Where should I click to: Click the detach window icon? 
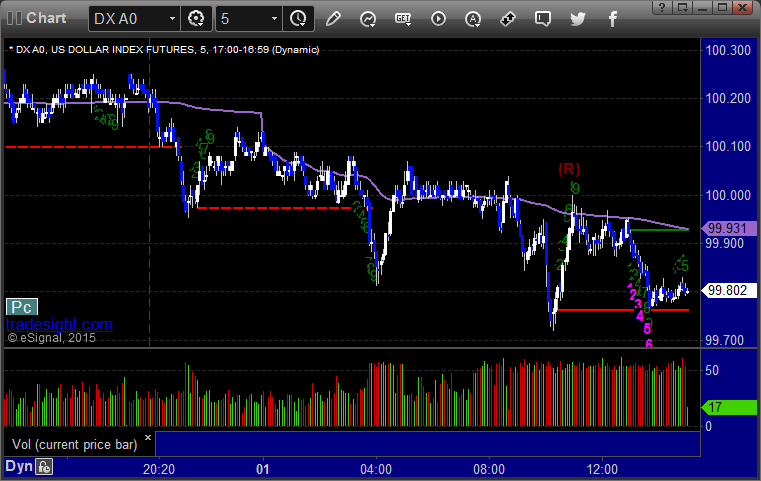tap(682, 7)
